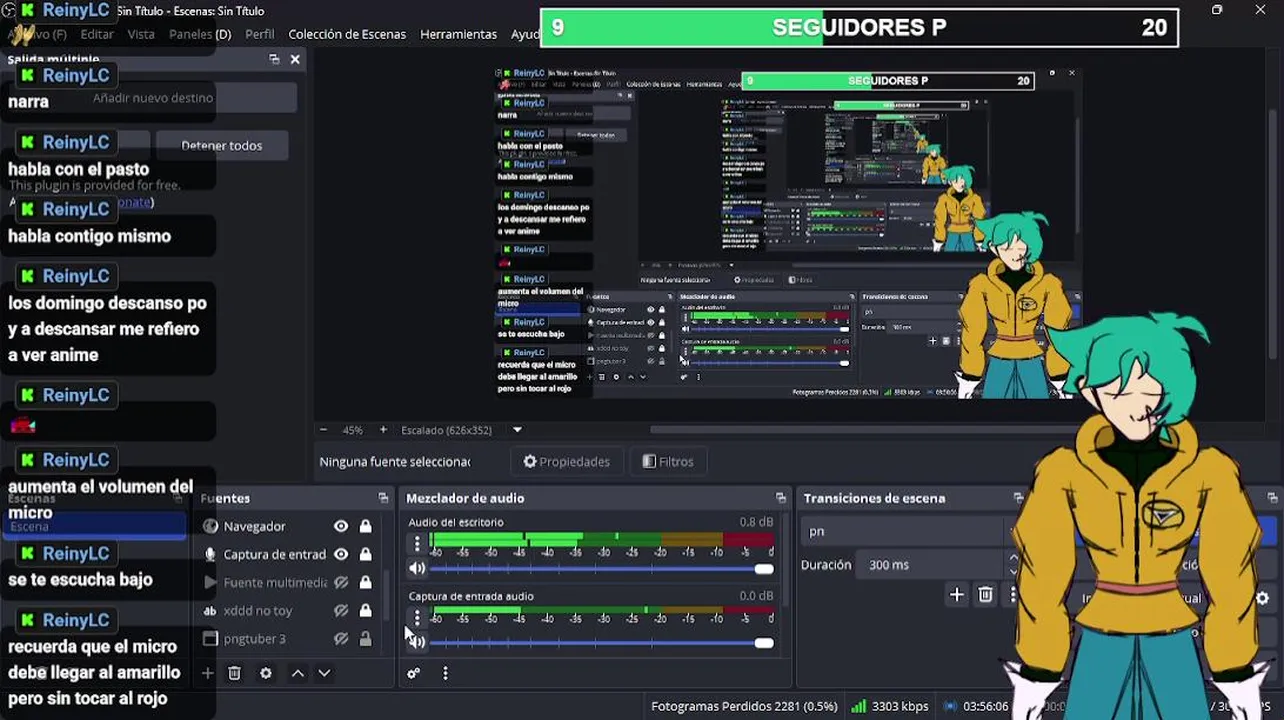Show the xddd no toy source
Image resolution: width=1284 pixels, height=720 pixels.
[341, 610]
